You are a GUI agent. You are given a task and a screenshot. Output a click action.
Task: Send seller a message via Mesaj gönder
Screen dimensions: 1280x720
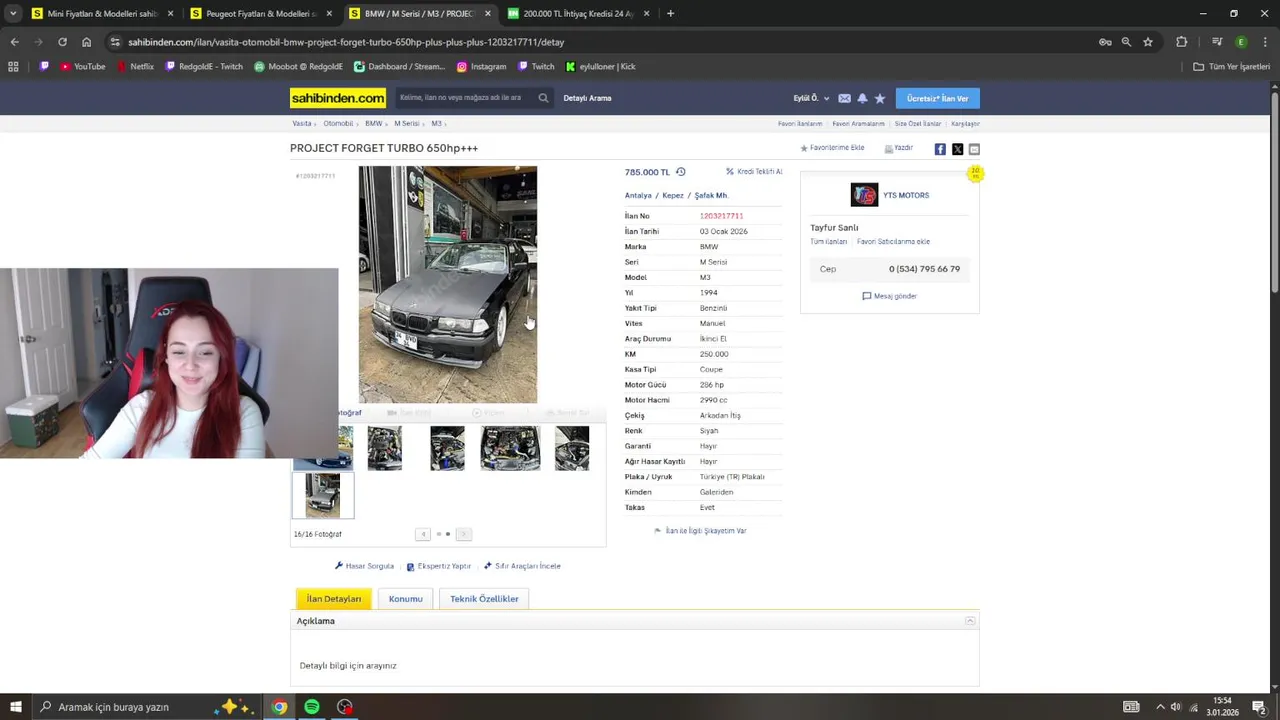[x=889, y=296]
